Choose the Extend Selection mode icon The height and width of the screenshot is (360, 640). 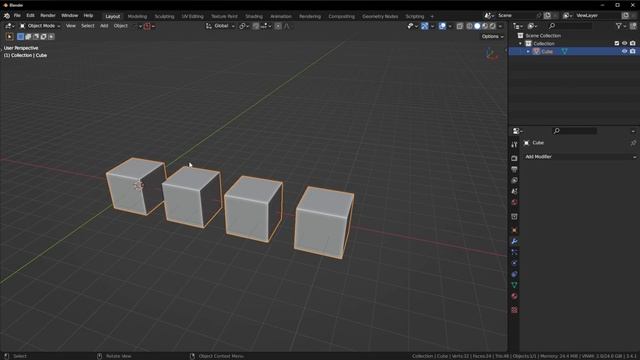pos(28,37)
